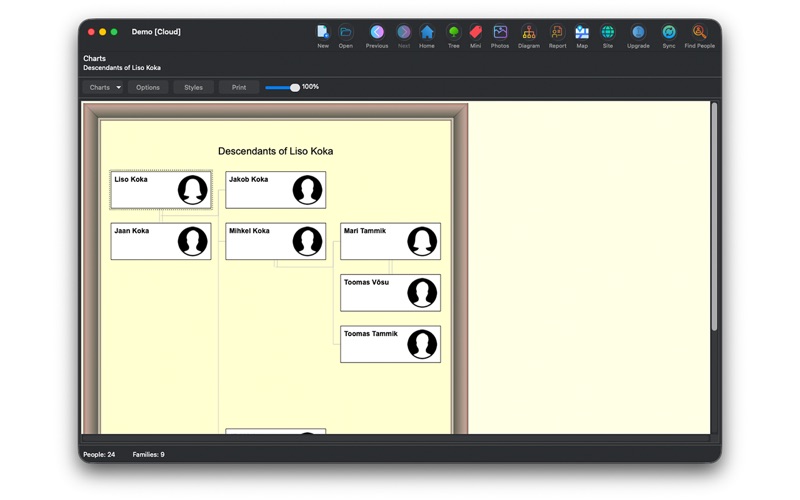The image size is (800, 500).
Task: Click the 100% zoom value
Action: tap(310, 87)
